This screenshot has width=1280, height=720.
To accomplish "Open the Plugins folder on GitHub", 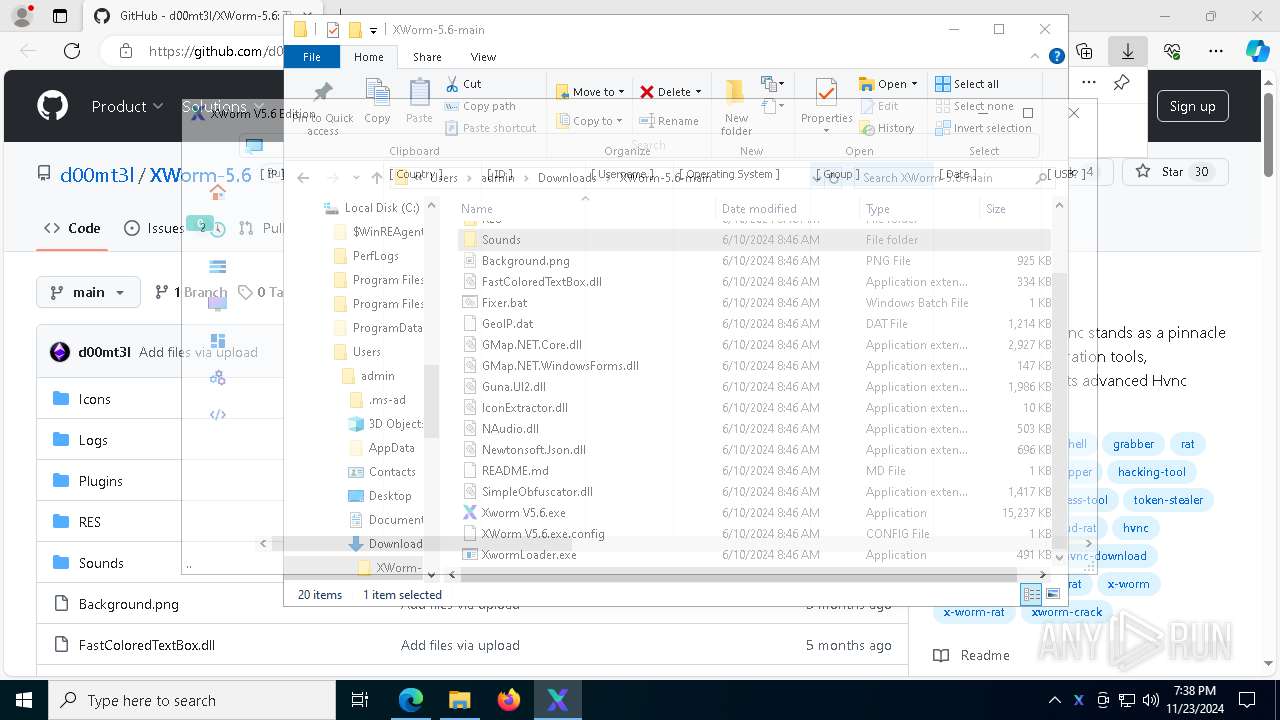I will [x=101, y=481].
